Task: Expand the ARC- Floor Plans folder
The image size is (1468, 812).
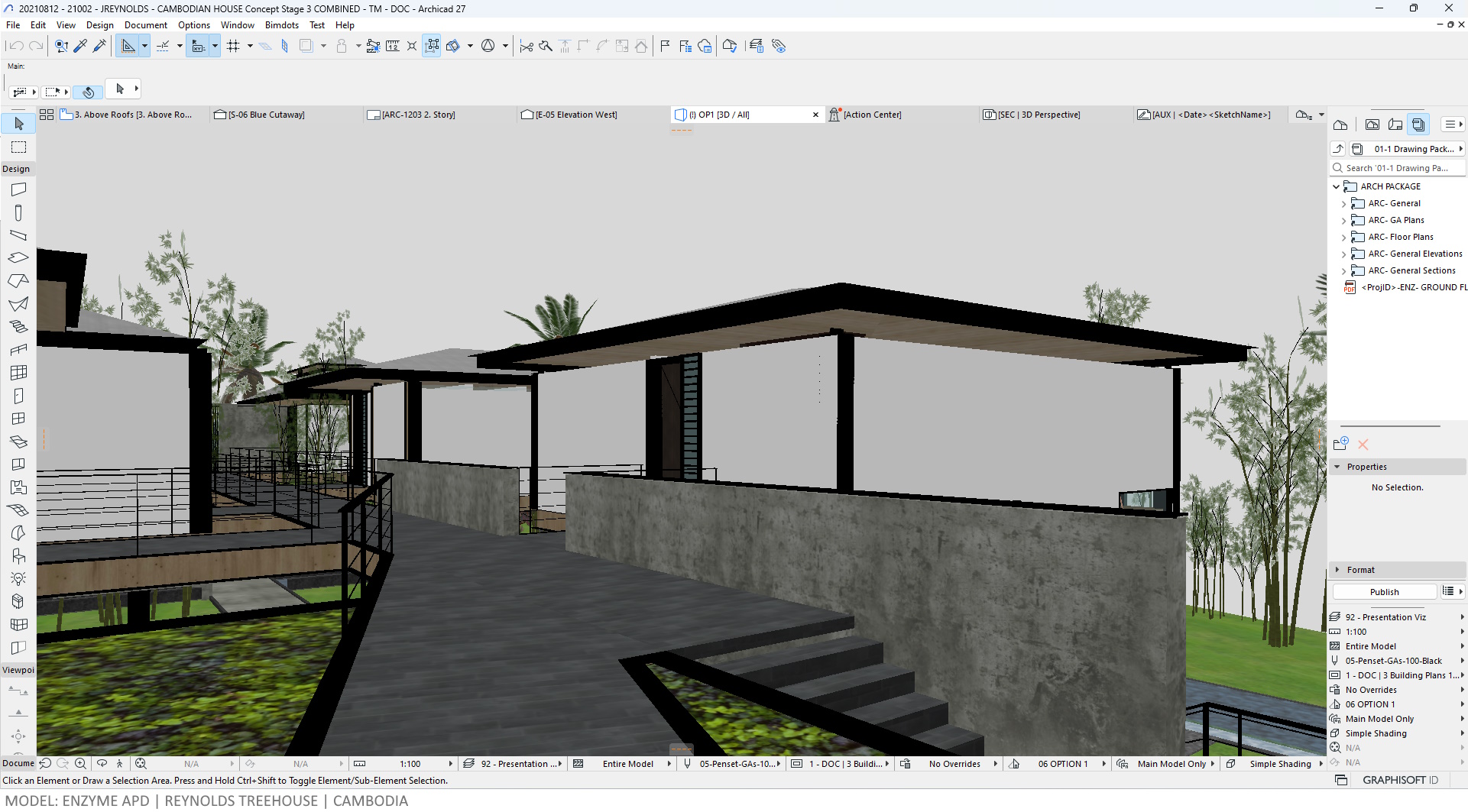Action: (1344, 238)
